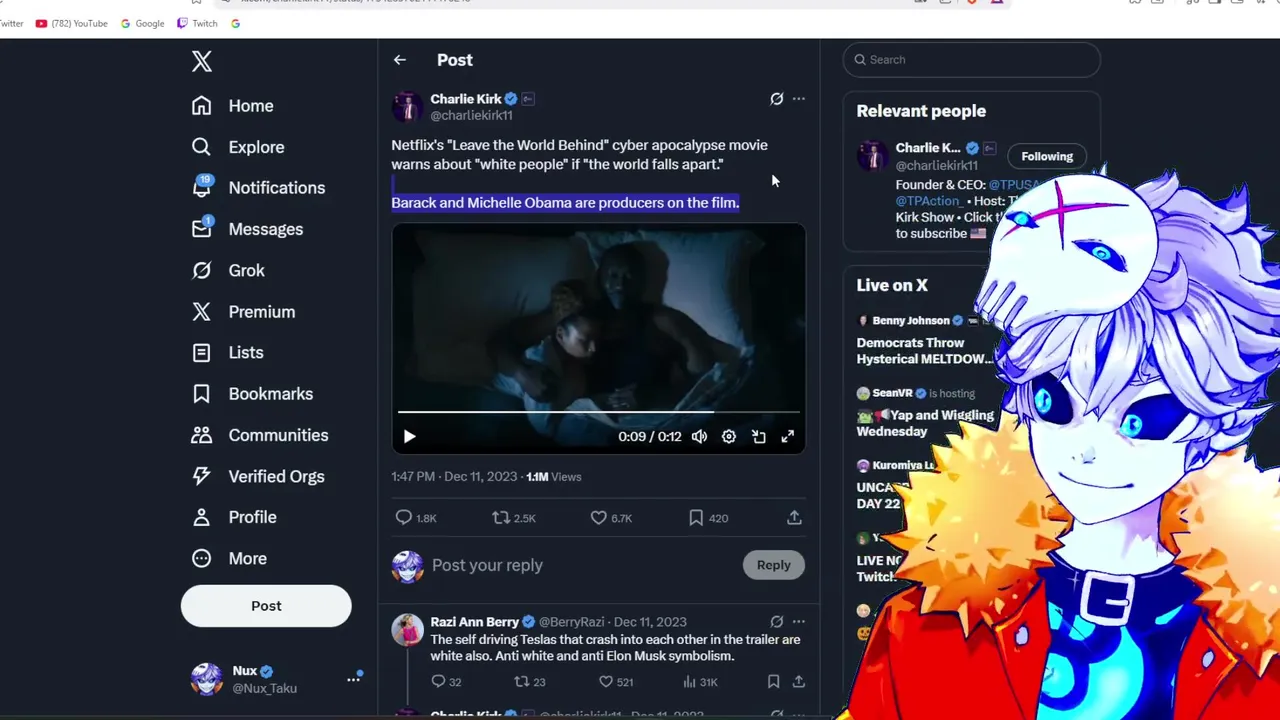Click the Grok icon on Charlie Kirk's post
The height and width of the screenshot is (720, 1280).
tap(776, 99)
